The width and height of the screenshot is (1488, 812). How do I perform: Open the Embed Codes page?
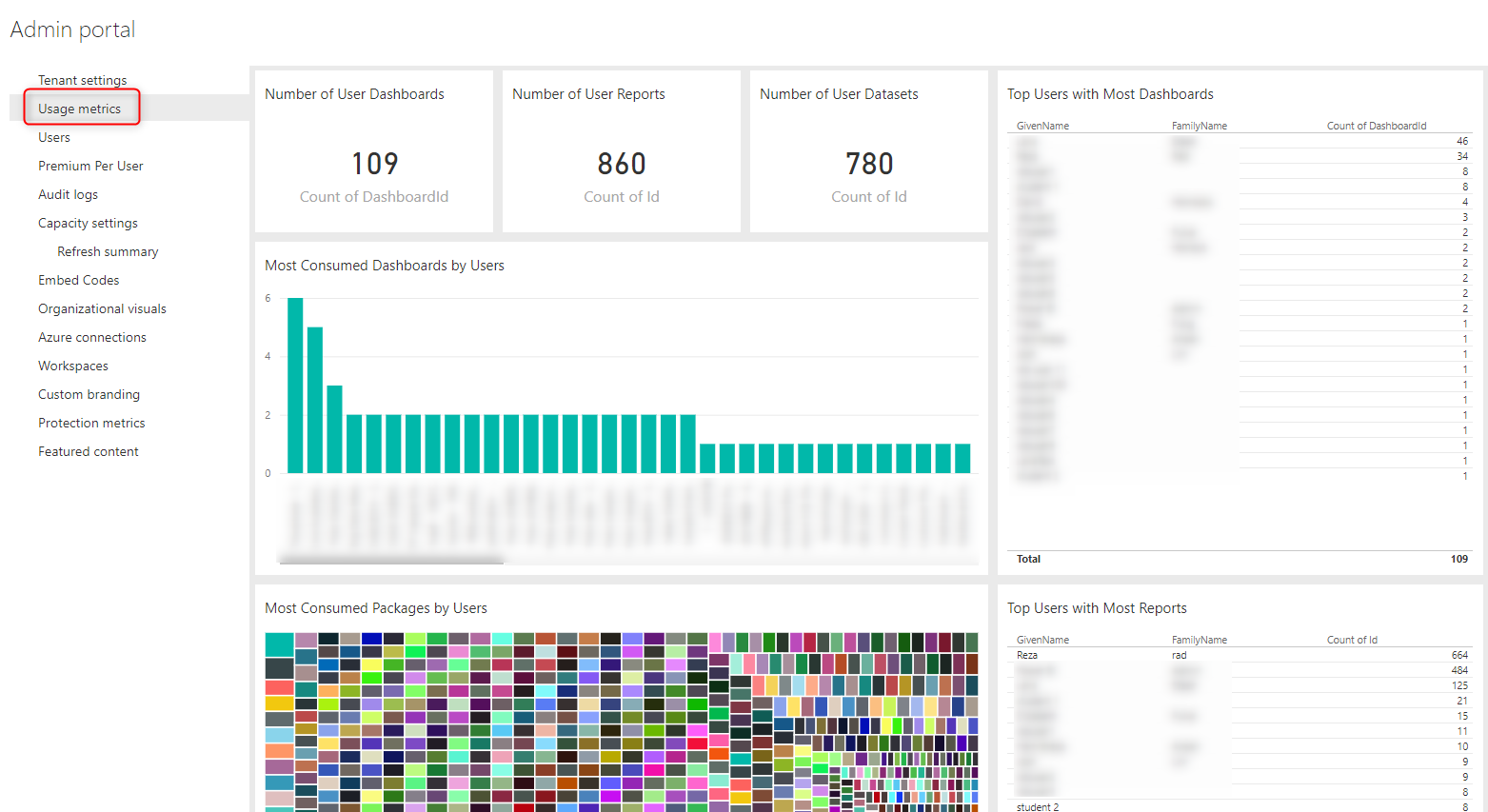78,280
